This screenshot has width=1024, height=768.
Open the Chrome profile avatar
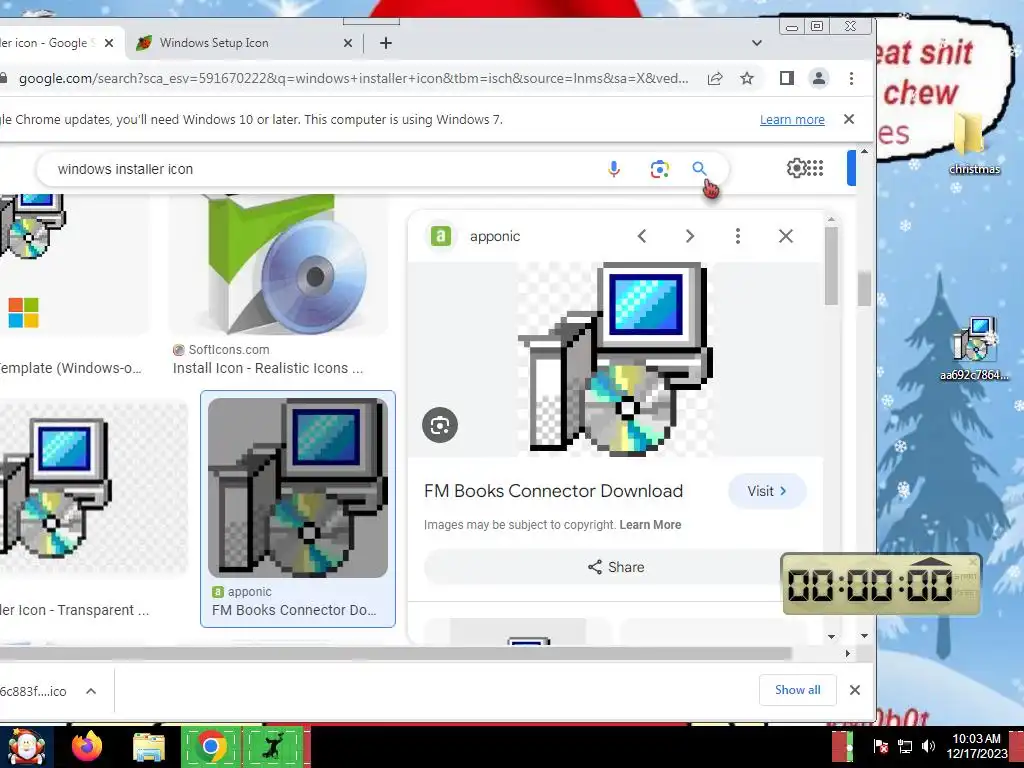[818, 78]
